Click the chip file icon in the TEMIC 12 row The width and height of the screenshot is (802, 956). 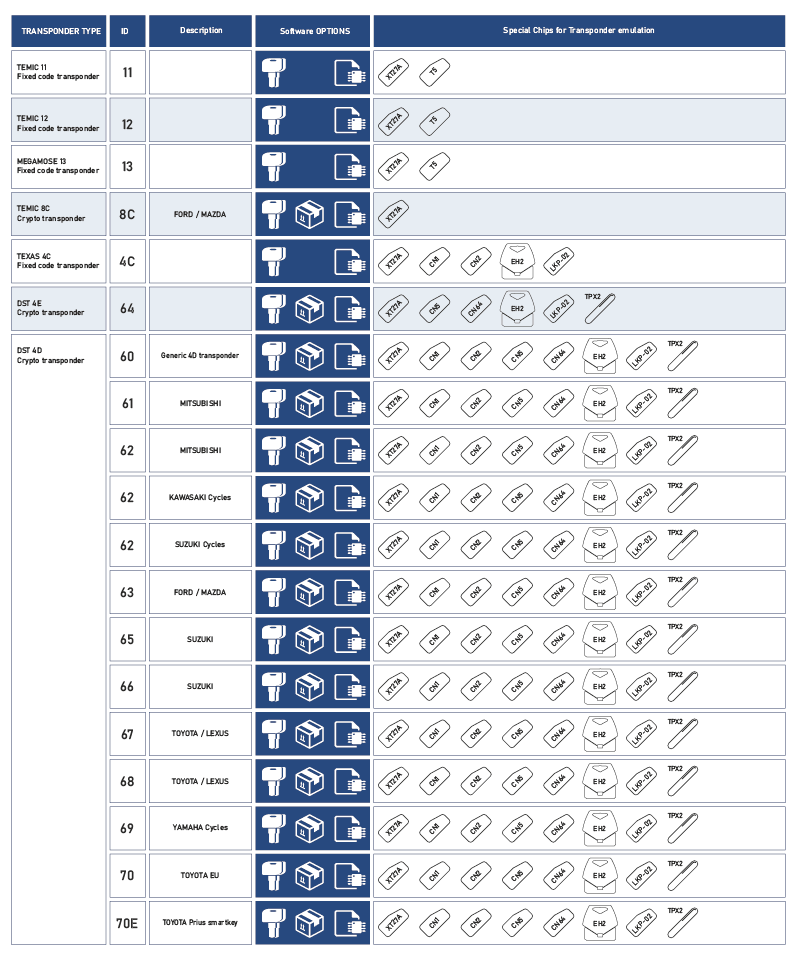[x=347, y=121]
